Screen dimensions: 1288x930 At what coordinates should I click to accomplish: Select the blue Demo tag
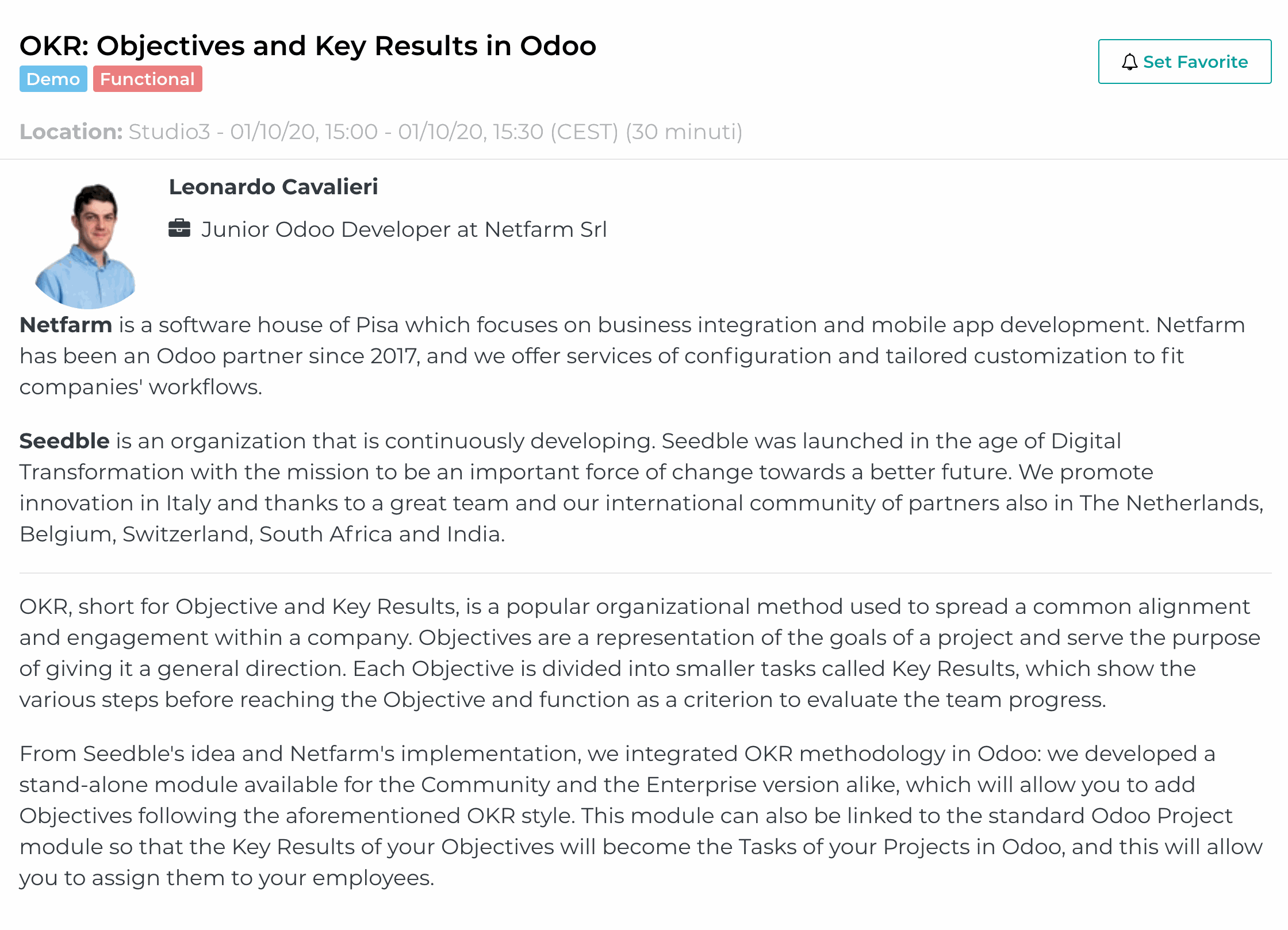[x=53, y=79]
